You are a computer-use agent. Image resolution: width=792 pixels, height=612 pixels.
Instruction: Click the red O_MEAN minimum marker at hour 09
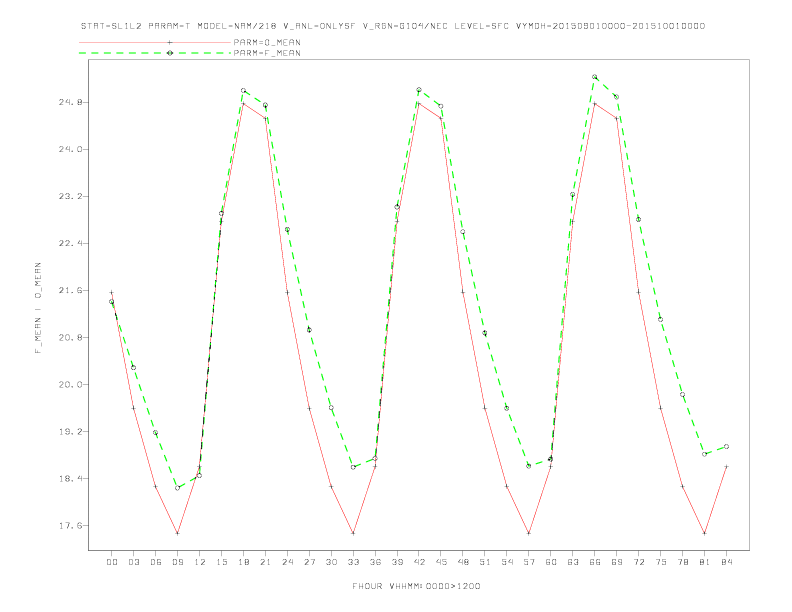177,533
